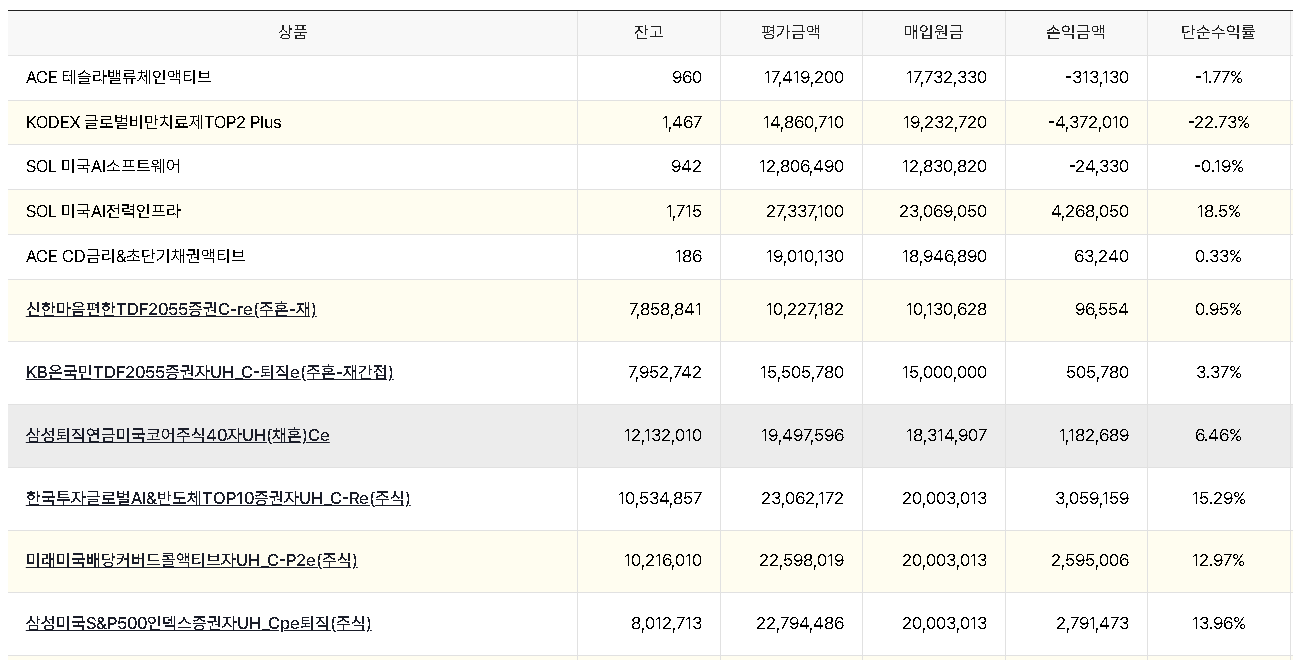Click the purchase principal 10,130,628
The width and height of the screenshot is (1293, 660).
pyautogui.click(x=947, y=310)
